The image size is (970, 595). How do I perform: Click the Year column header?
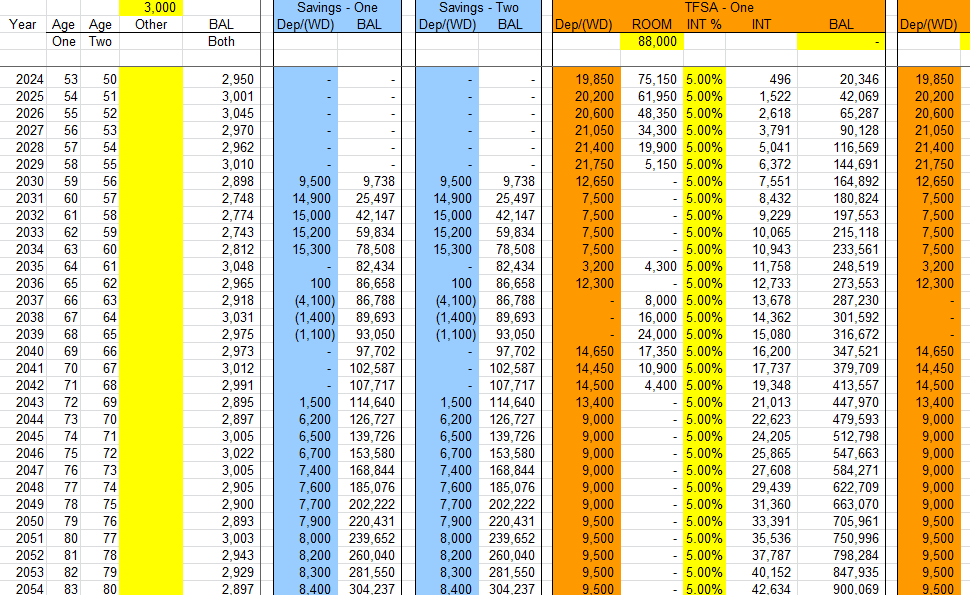click(23, 24)
